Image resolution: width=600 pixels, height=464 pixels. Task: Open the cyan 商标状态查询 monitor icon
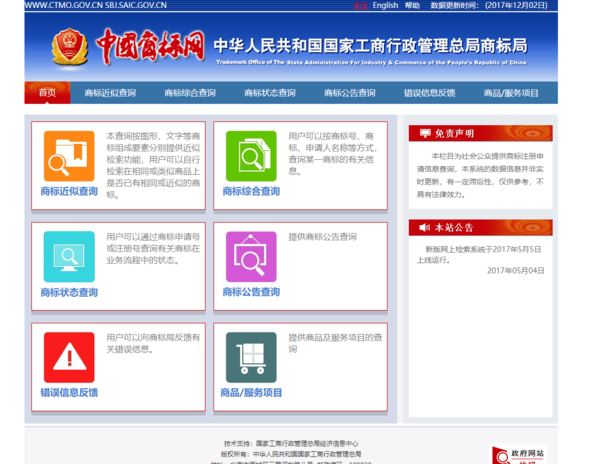[69, 257]
